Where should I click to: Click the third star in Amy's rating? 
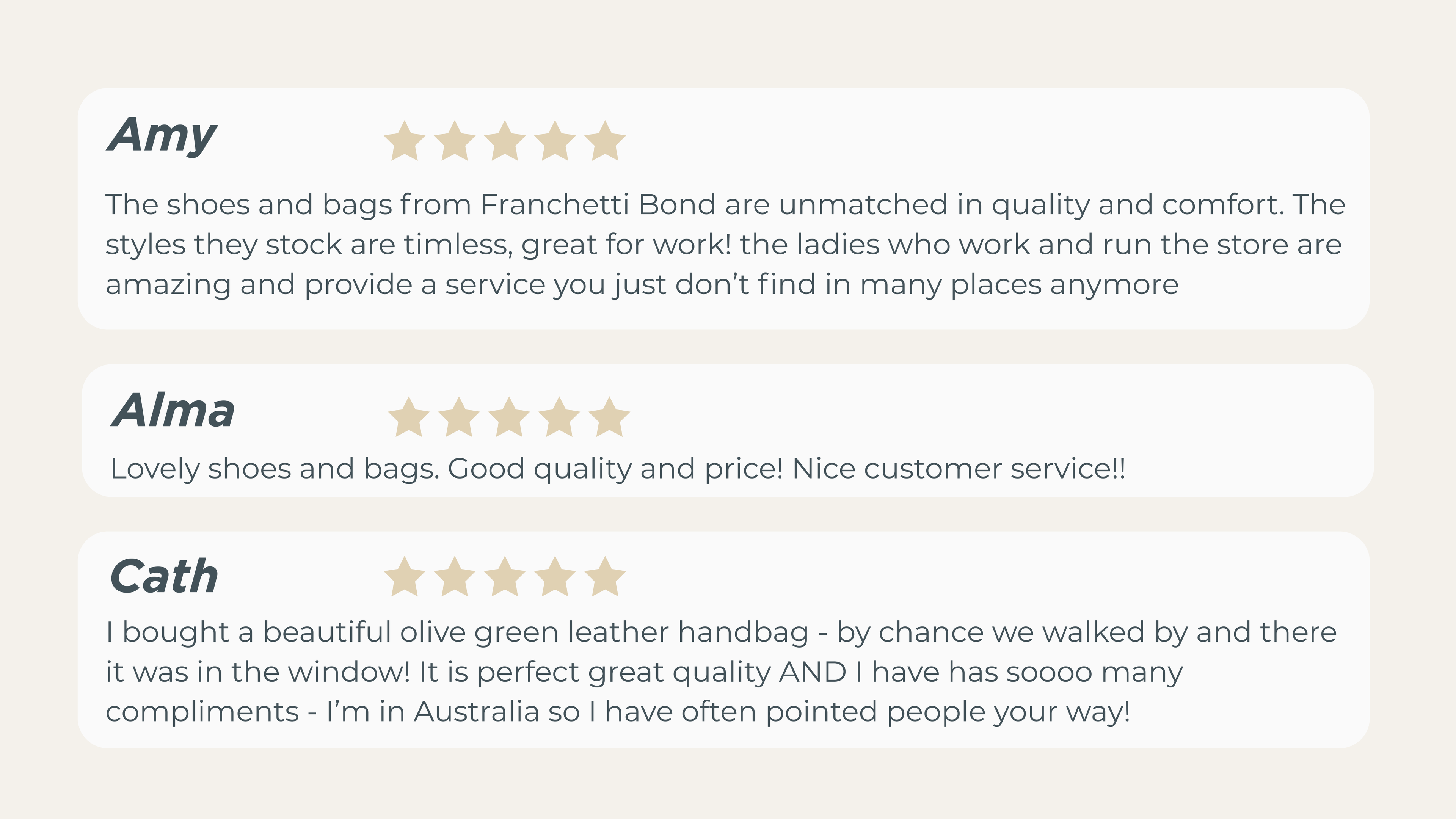[505, 141]
